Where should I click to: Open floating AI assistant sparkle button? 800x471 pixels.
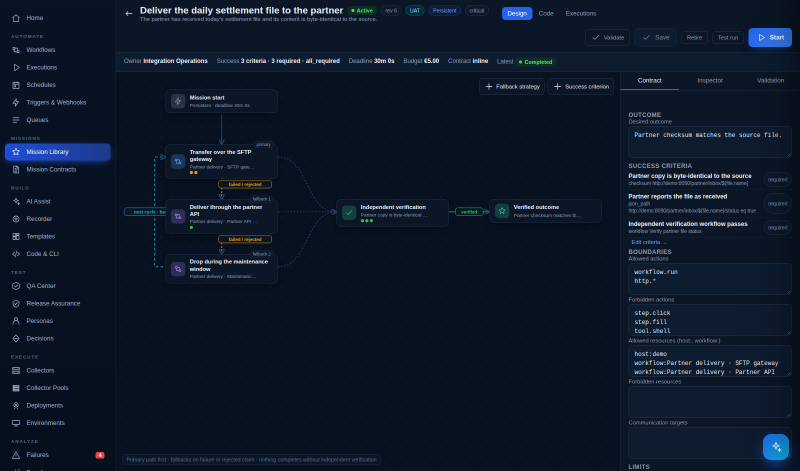[776, 447]
